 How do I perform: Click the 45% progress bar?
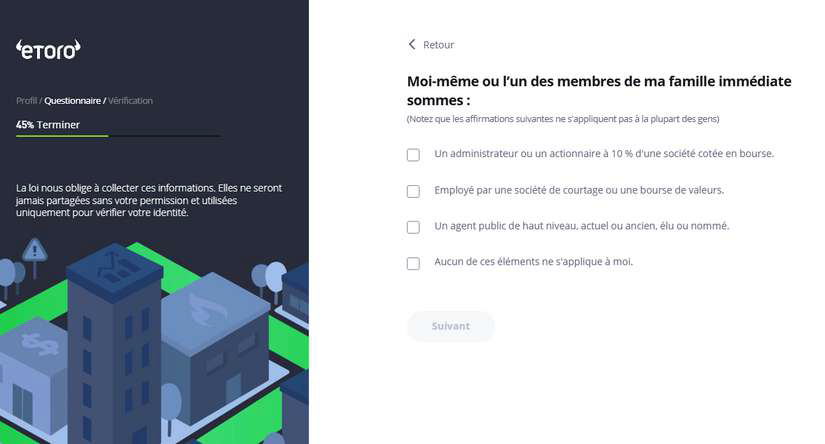118,136
